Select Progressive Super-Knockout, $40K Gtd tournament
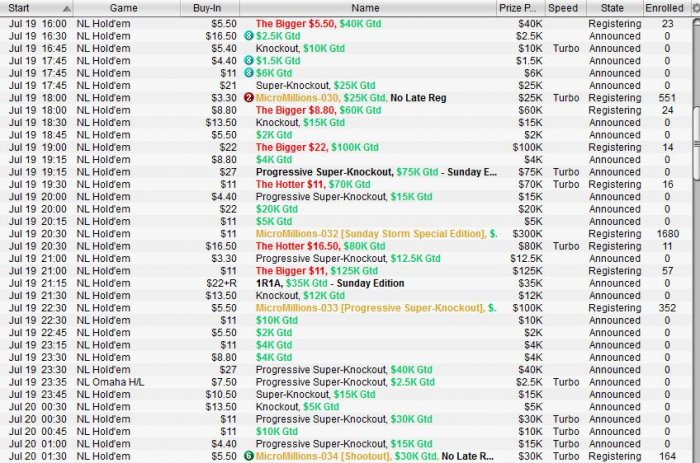The width and height of the screenshot is (700, 463). tap(346, 370)
